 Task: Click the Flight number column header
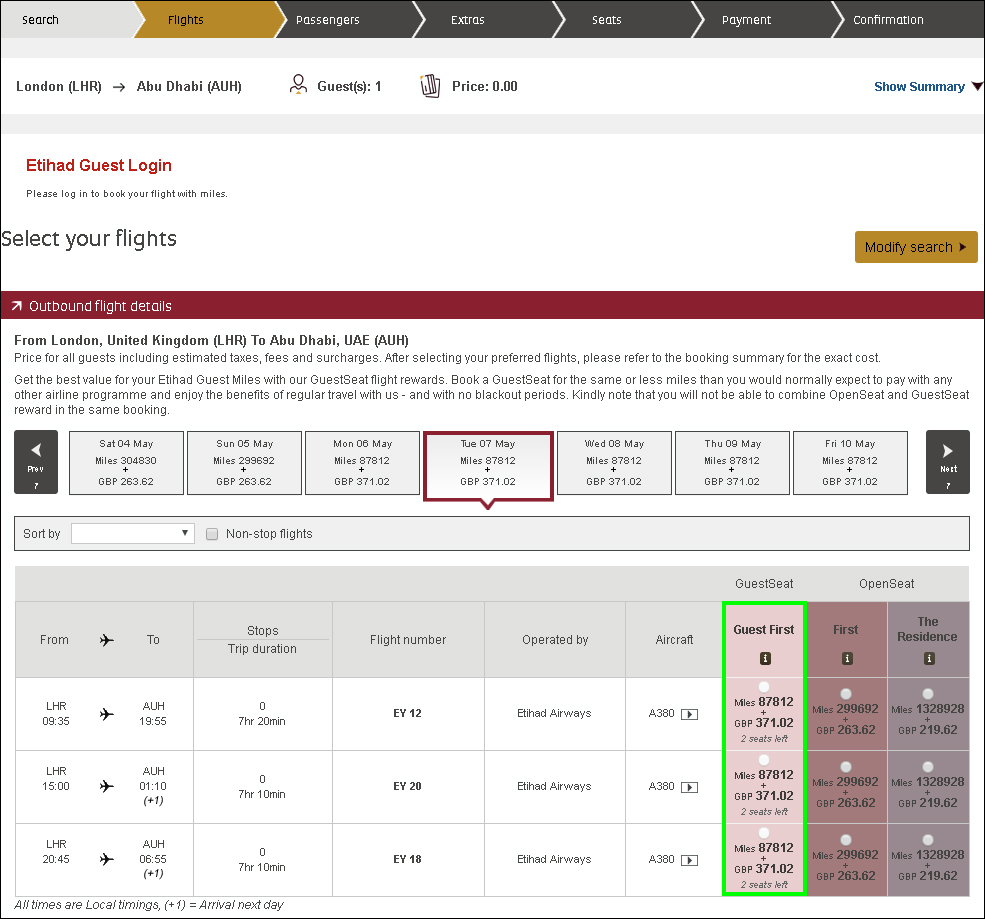point(408,640)
